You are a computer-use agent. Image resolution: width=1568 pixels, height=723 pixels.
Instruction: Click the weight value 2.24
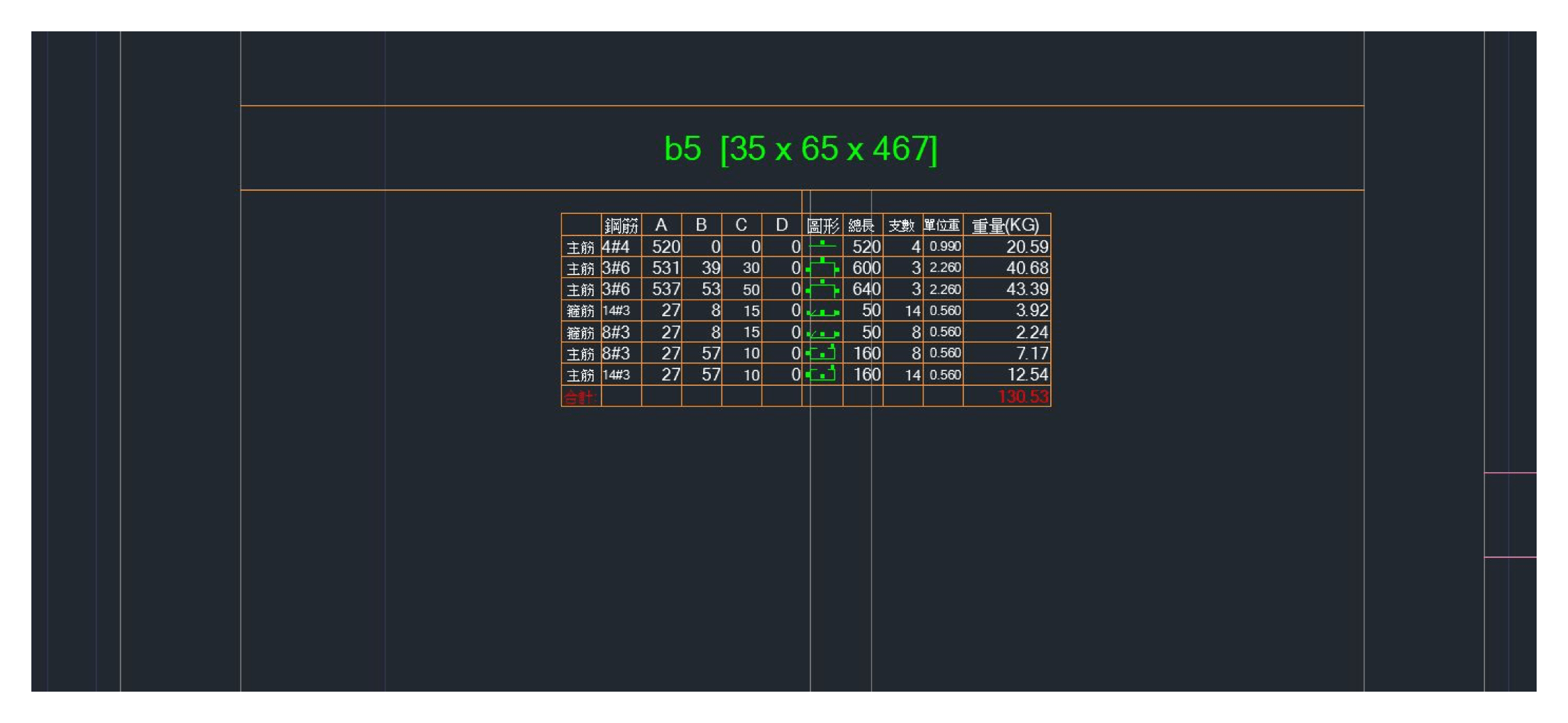coord(1032,332)
